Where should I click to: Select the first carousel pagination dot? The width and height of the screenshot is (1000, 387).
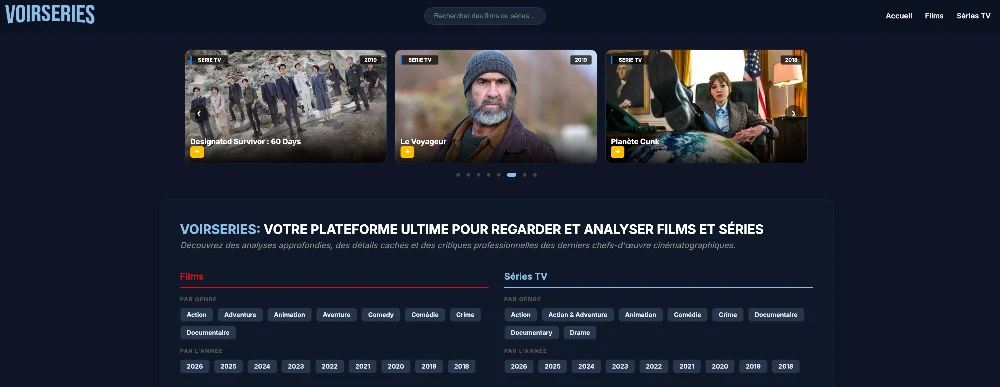pyautogui.click(x=458, y=175)
